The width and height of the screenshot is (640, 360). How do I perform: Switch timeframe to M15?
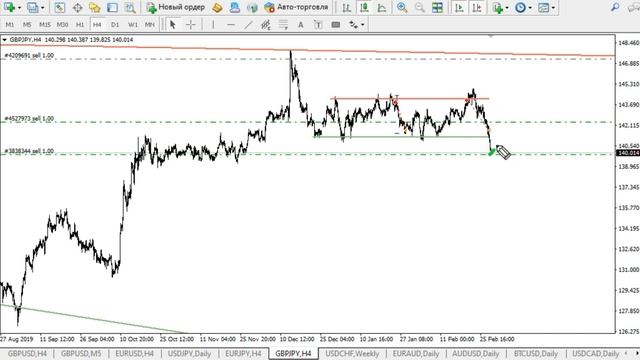point(44,25)
